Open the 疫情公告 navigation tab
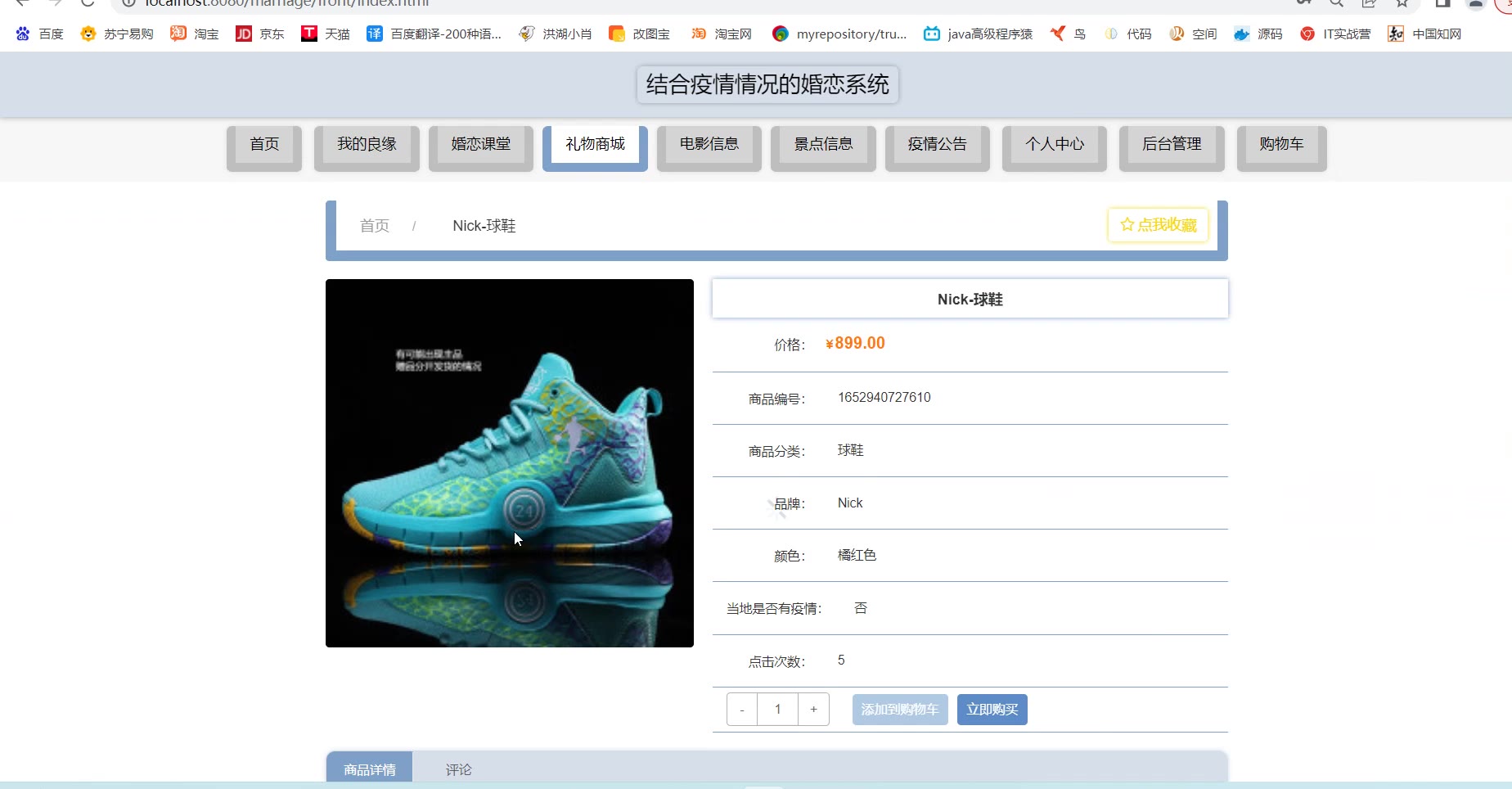 [x=938, y=147]
